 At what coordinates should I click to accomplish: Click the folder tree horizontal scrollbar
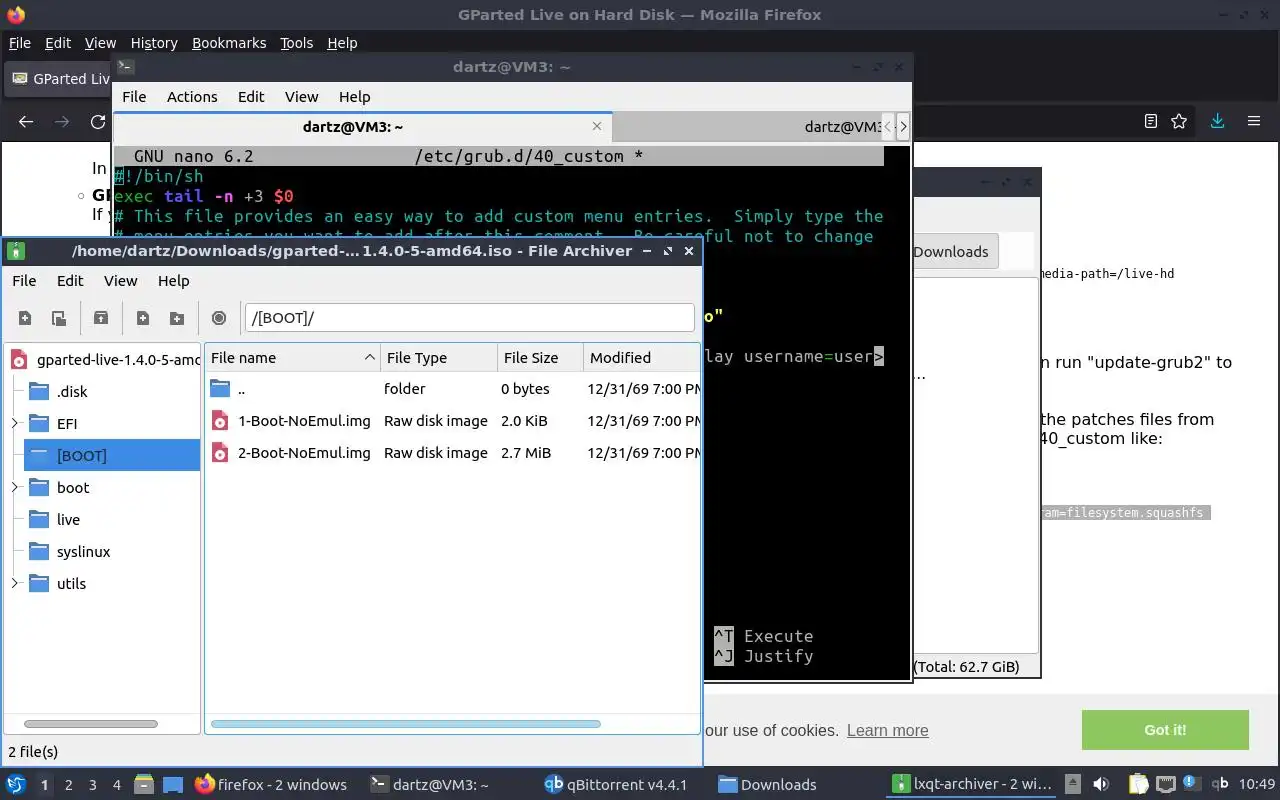coord(90,724)
